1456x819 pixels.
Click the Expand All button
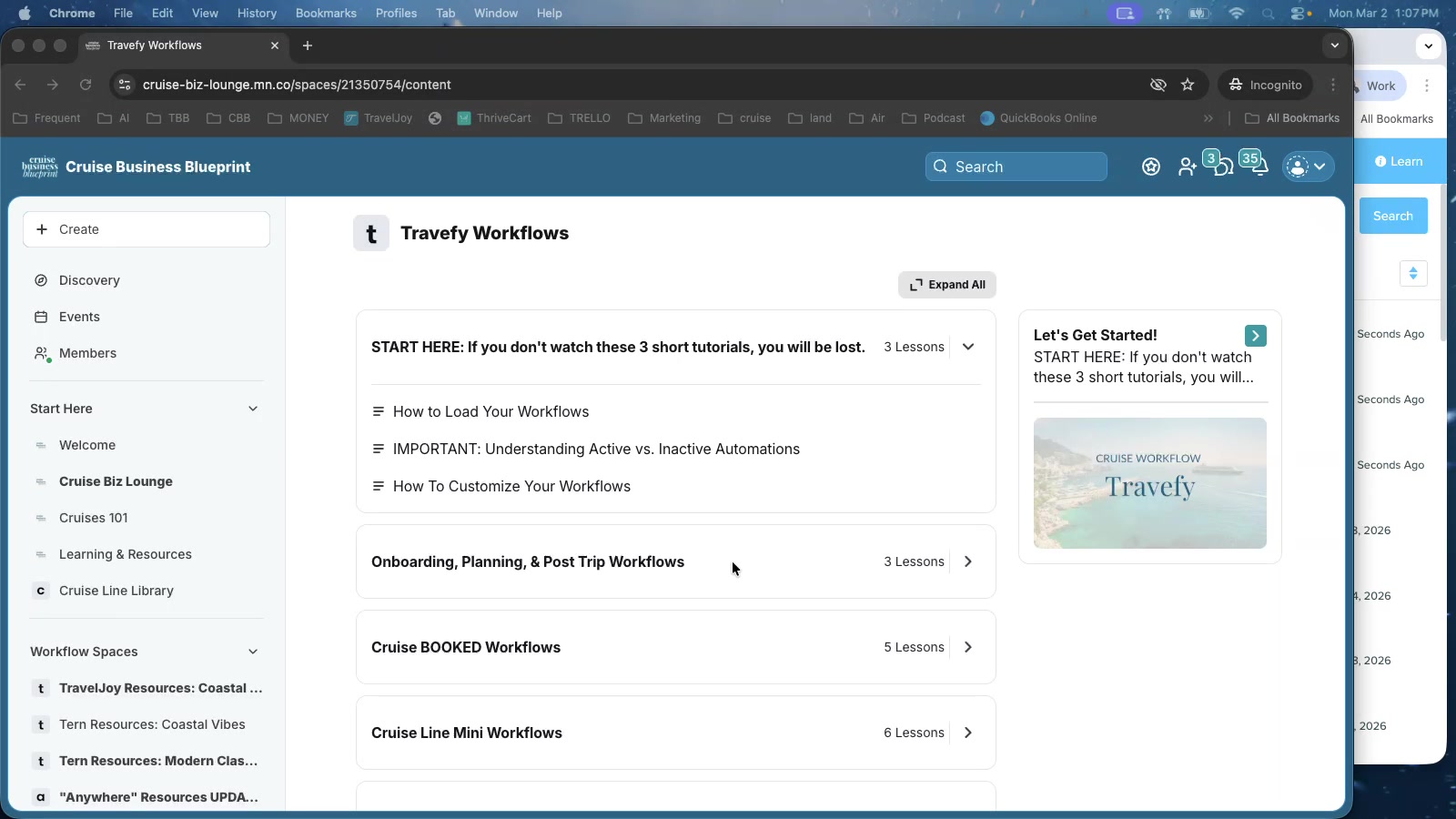coord(947,285)
